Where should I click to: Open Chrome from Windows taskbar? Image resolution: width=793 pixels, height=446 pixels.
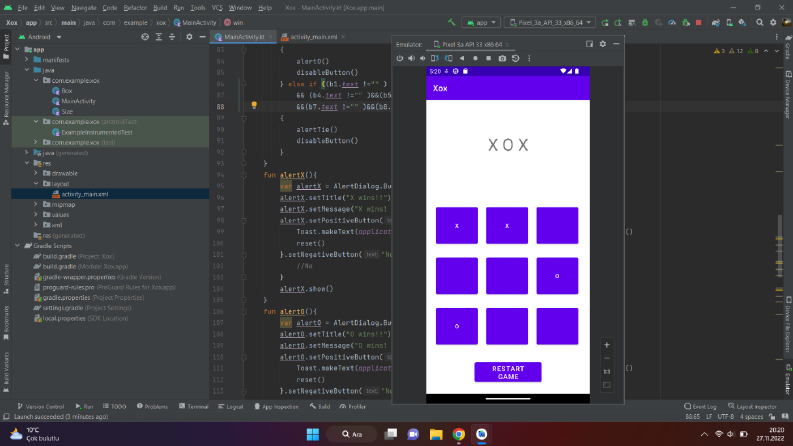point(459,434)
